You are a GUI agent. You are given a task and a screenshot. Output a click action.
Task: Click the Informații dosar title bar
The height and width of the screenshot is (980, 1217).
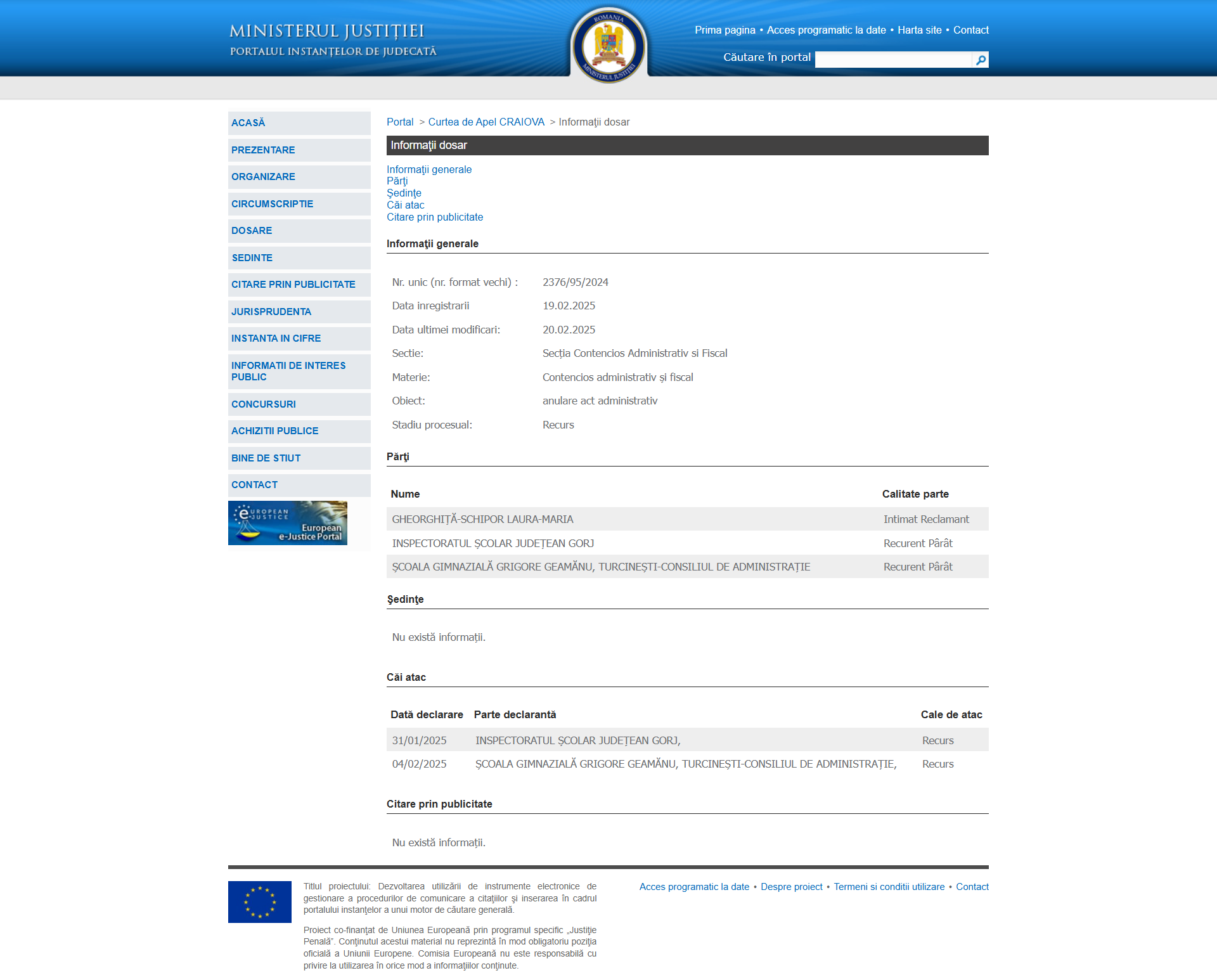(x=688, y=145)
